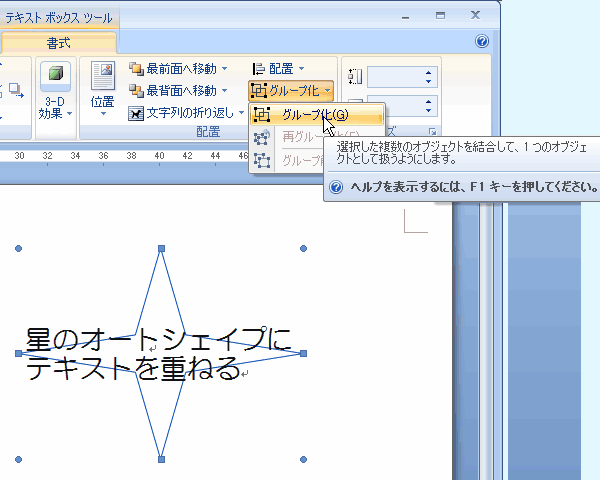Open Help with the blue question-mark icon

[482, 42]
